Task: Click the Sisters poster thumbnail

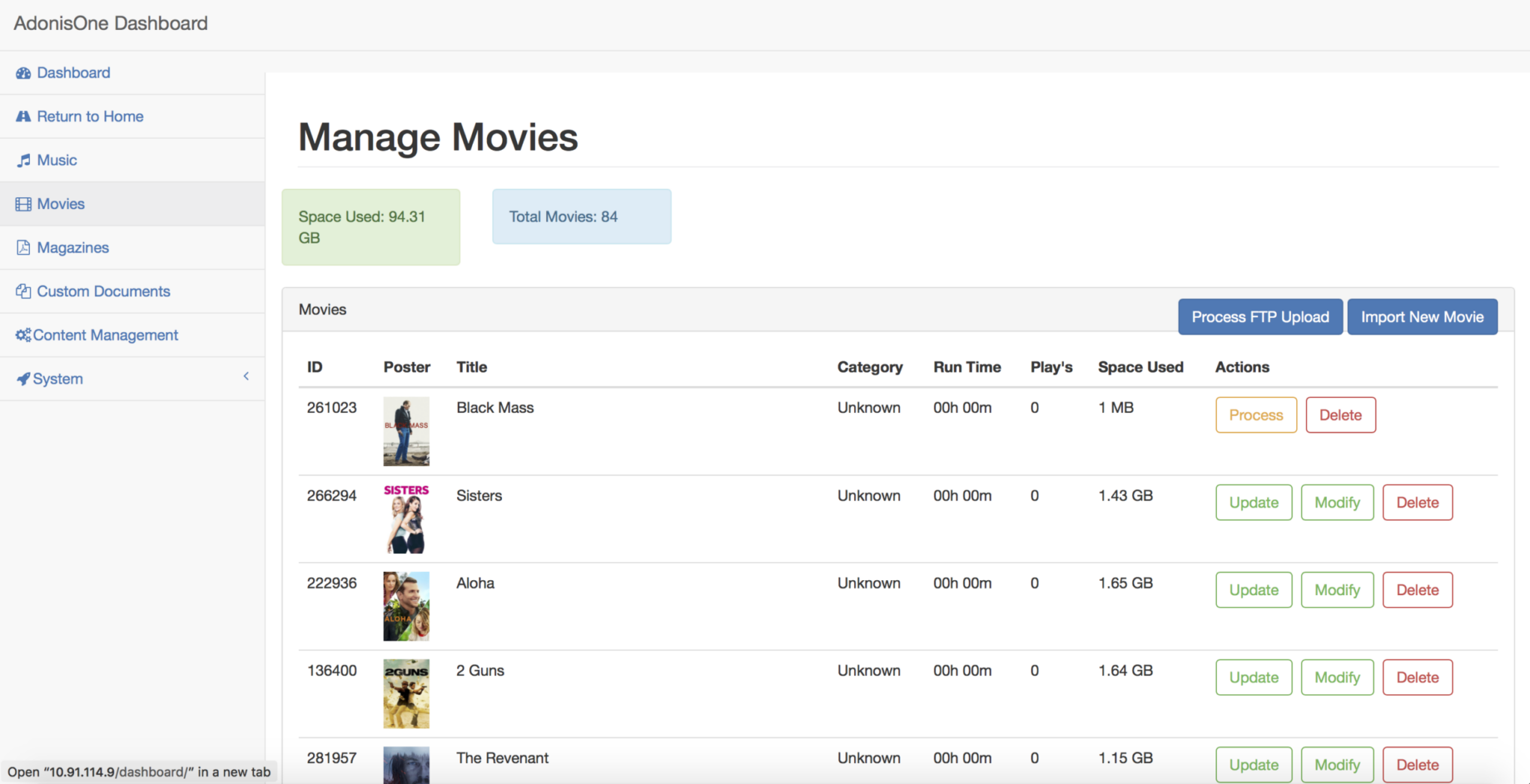Action: [x=406, y=519]
